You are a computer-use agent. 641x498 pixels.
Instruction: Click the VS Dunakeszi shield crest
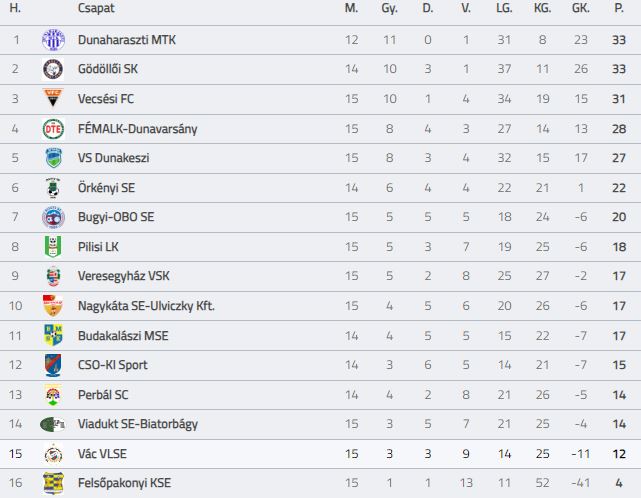pos(54,158)
